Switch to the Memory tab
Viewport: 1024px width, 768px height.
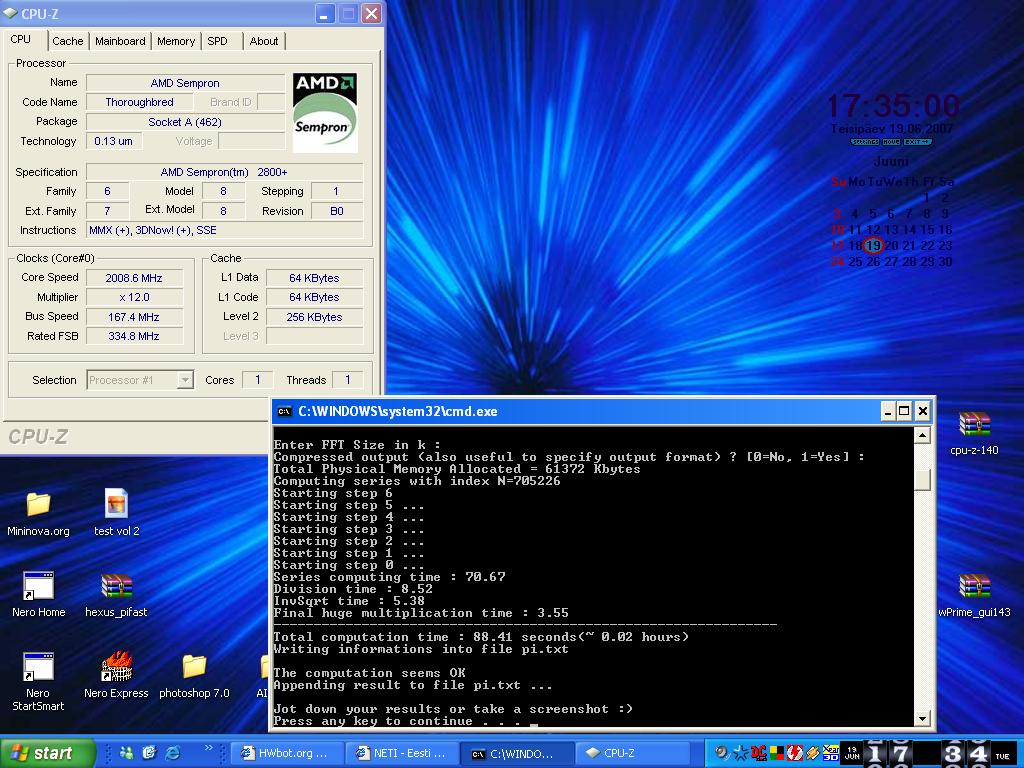tap(176, 41)
